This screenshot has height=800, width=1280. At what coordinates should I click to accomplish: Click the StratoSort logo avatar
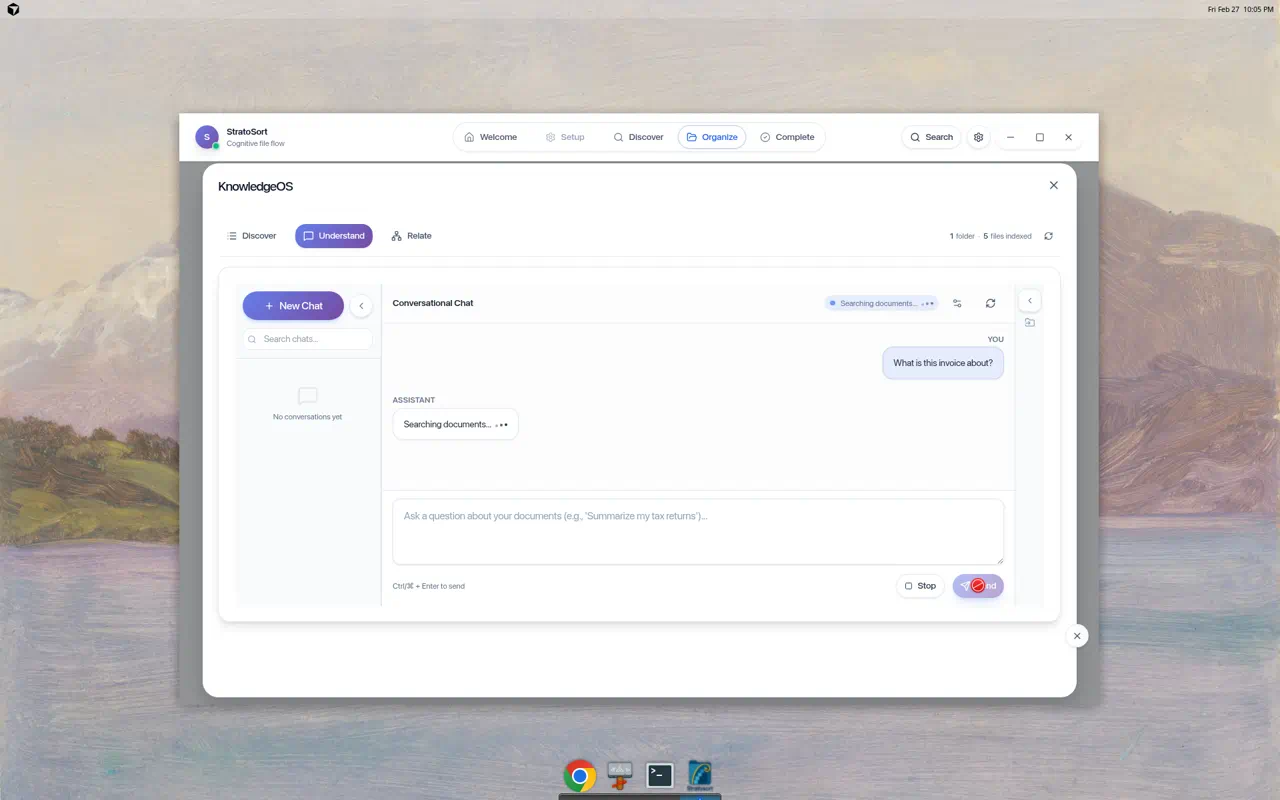coord(207,136)
